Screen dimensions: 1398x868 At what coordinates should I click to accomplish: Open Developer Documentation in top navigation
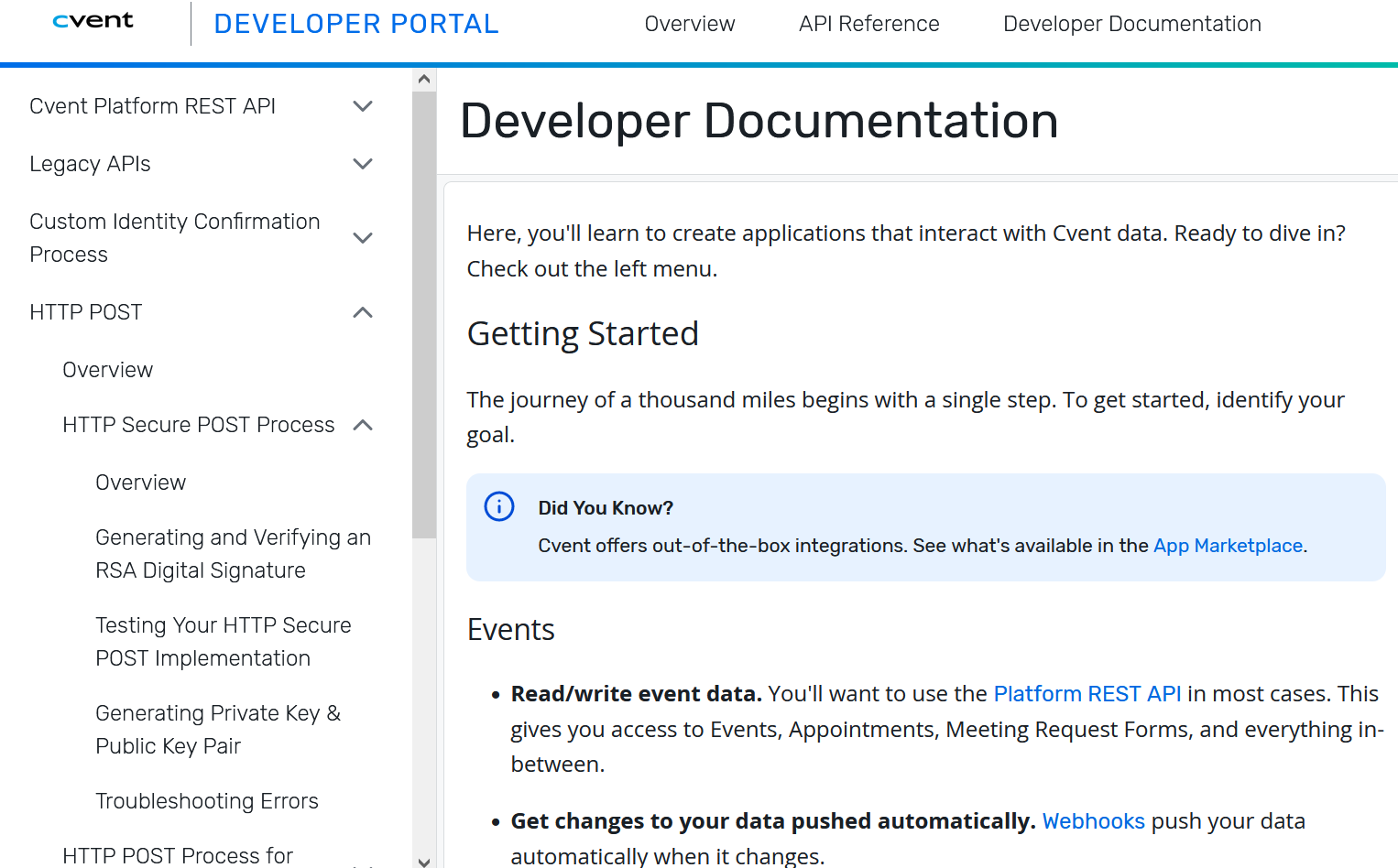[1132, 24]
